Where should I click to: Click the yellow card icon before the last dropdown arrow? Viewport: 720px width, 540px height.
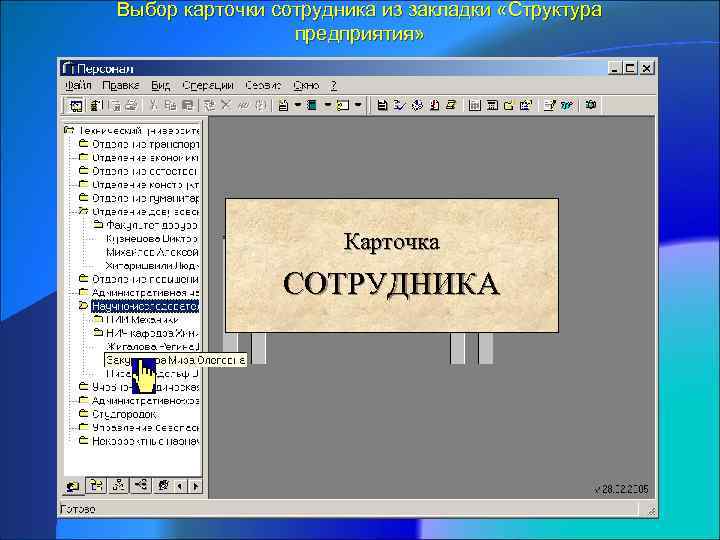point(343,105)
